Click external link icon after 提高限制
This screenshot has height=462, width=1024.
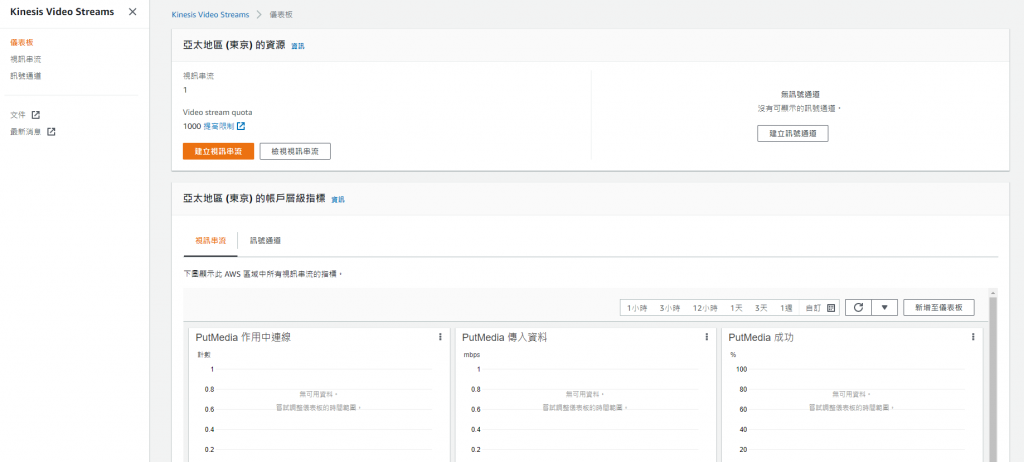pos(241,126)
